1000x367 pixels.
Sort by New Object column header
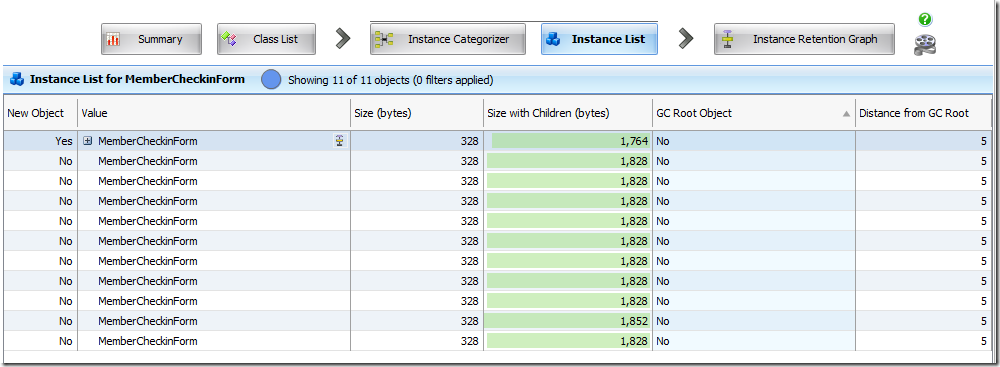pos(40,113)
